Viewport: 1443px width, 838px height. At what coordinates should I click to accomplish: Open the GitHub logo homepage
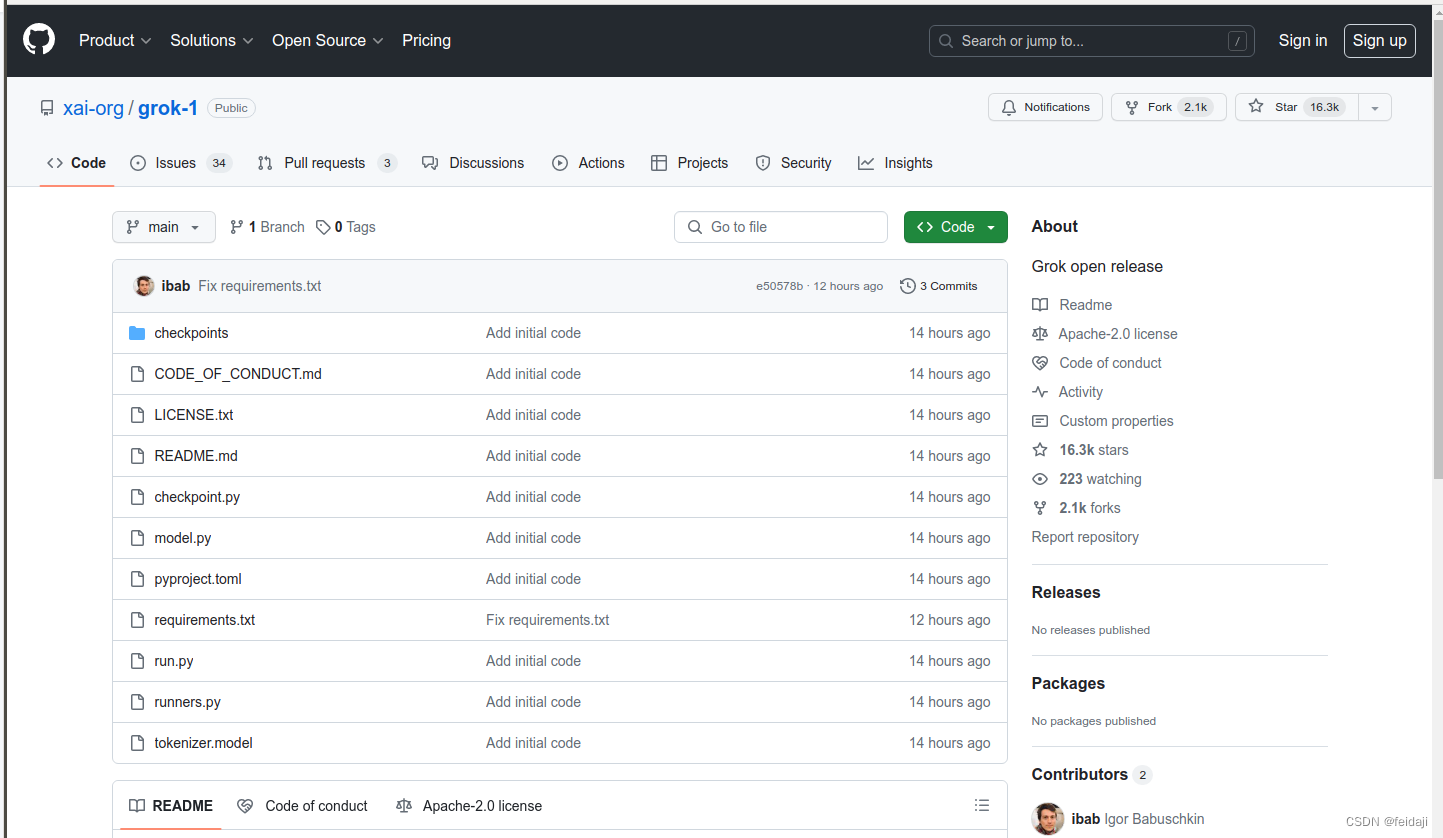tap(39, 40)
